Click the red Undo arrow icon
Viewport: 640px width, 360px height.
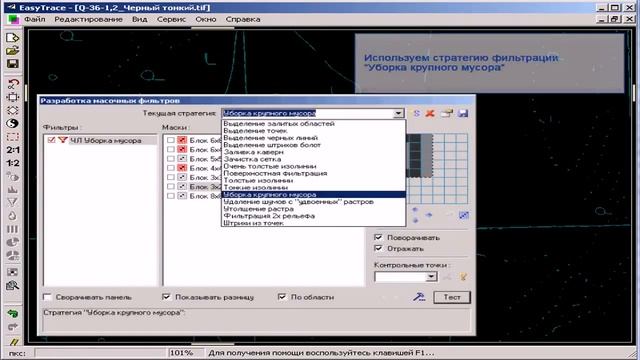coord(13,84)
